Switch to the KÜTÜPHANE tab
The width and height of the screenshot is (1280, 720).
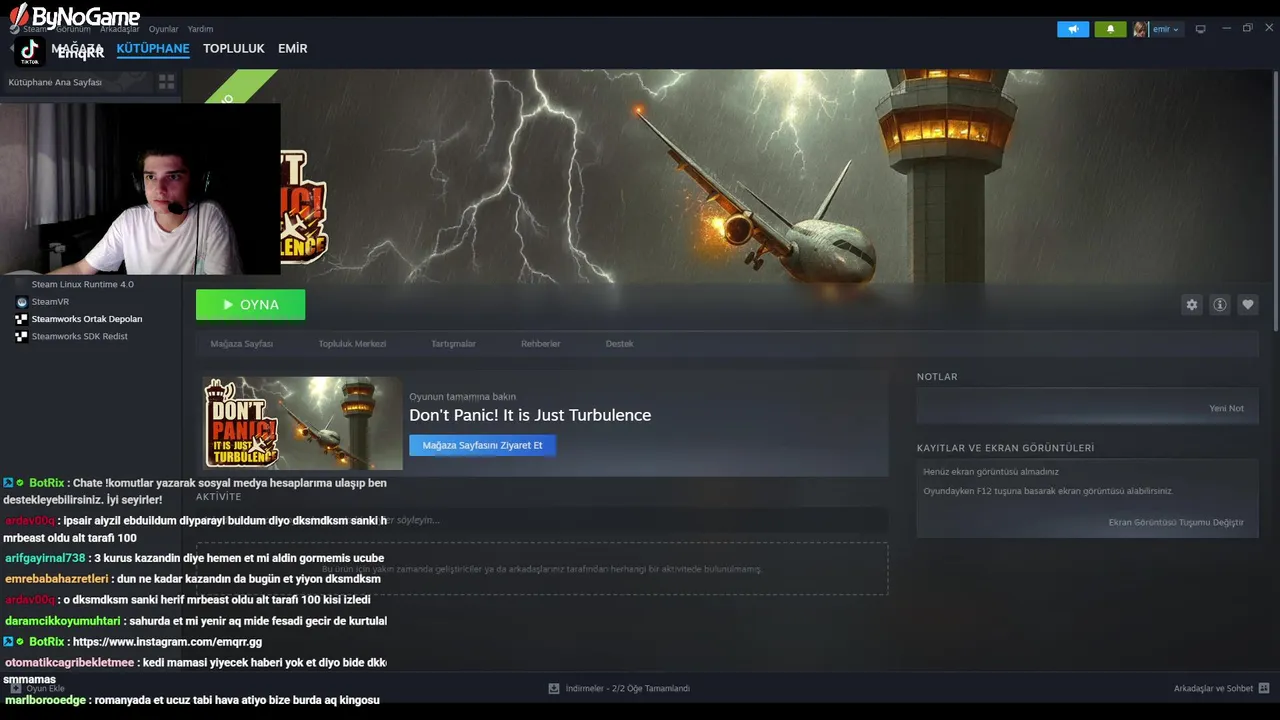coord(153,48)
